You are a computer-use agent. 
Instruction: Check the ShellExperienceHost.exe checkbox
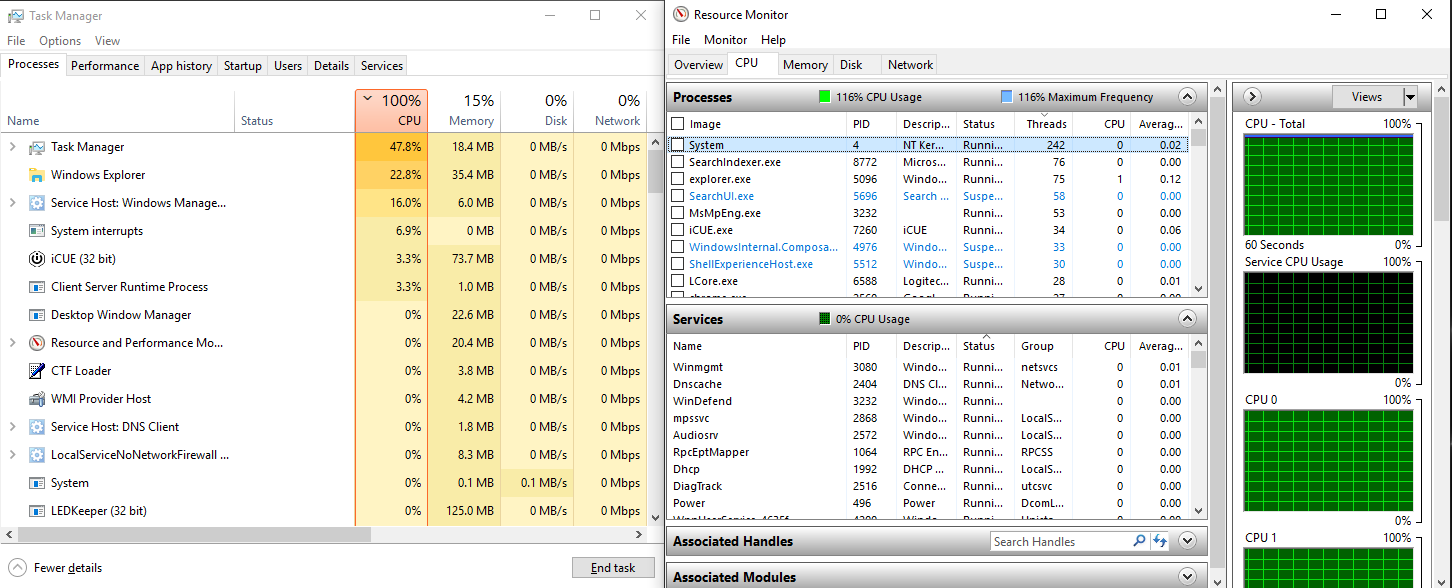click(x=678, y=264)
